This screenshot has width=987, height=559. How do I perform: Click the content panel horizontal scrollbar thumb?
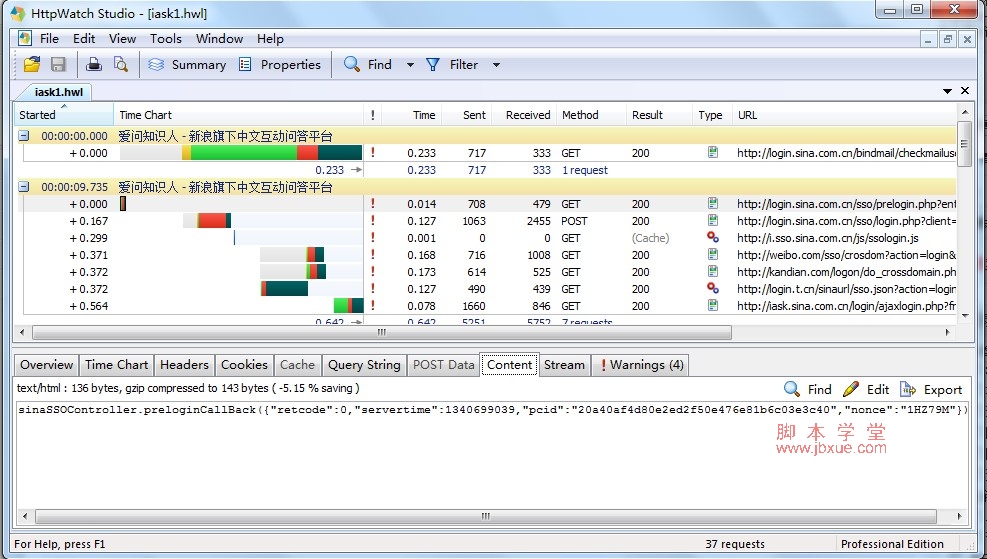pyautogui.click(x=485, y=516)
